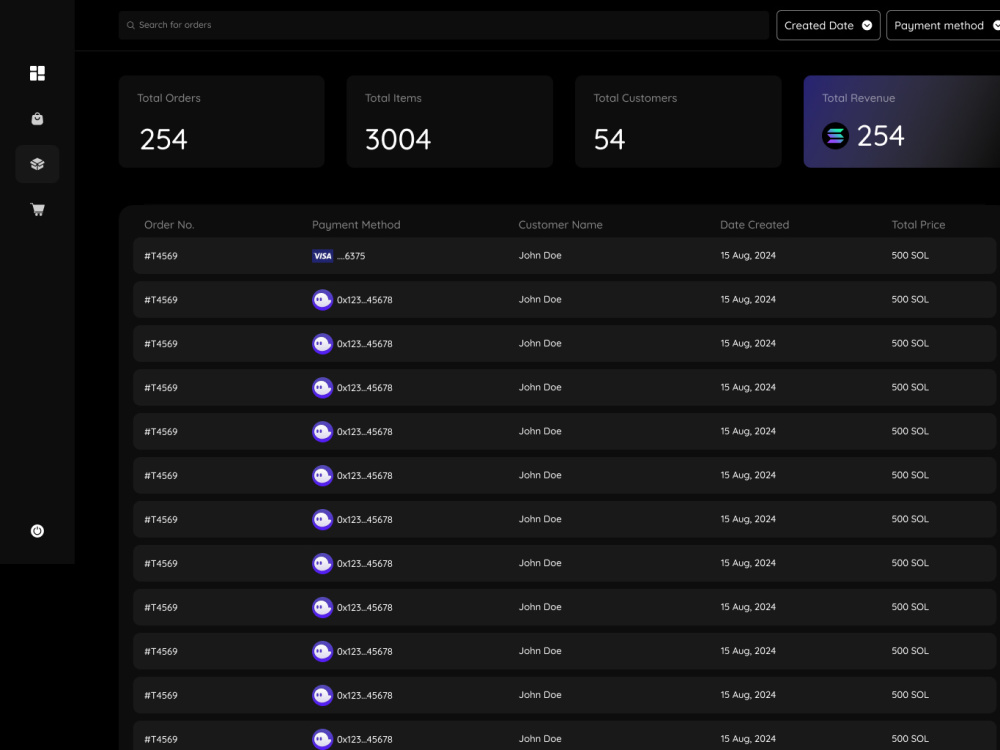
Task: Click the Solana logo in Total Revenue card
Action: [x=835, y=136]
